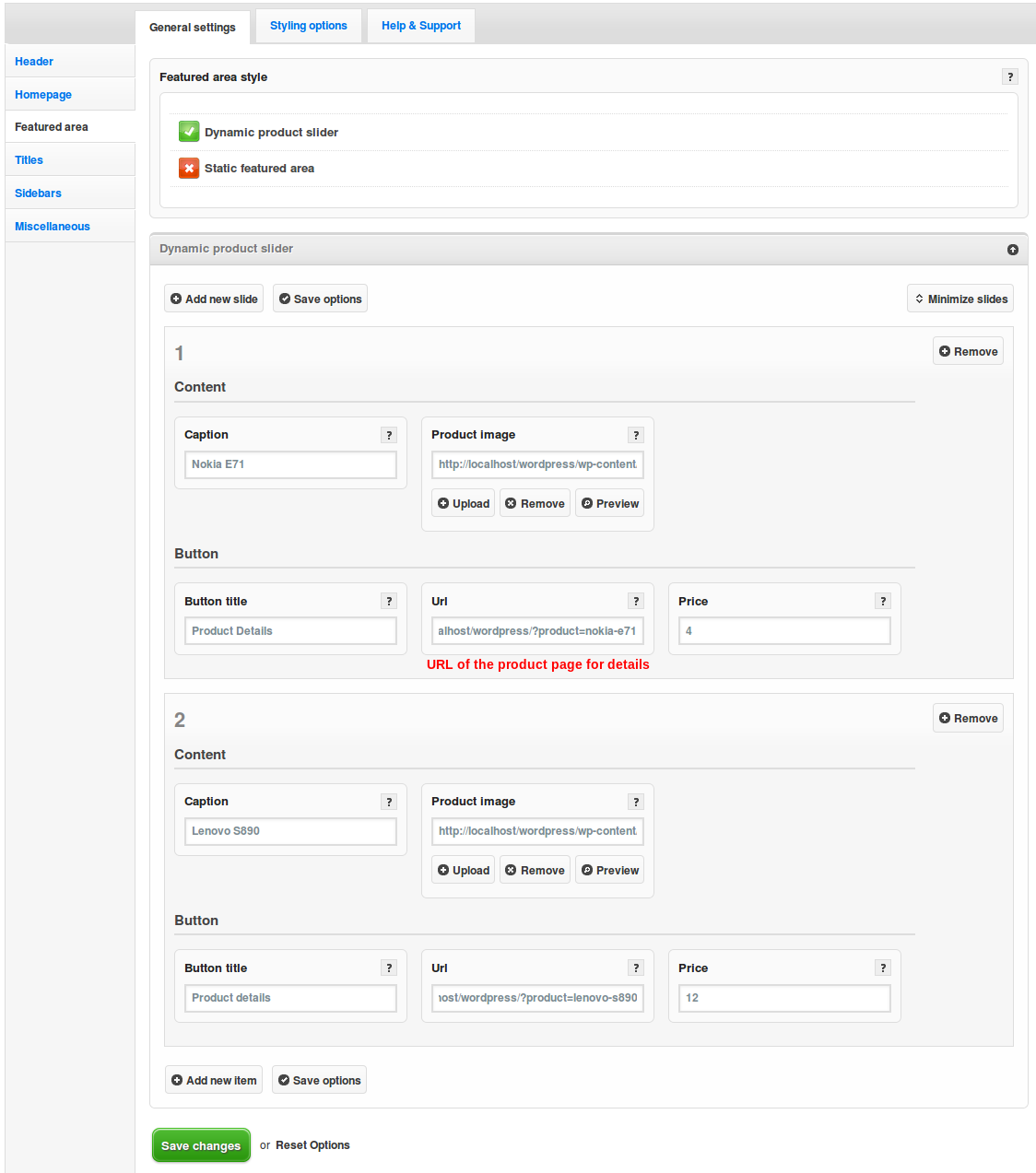Click the Caption help icon in slide 1

click(x=389, y=434)
